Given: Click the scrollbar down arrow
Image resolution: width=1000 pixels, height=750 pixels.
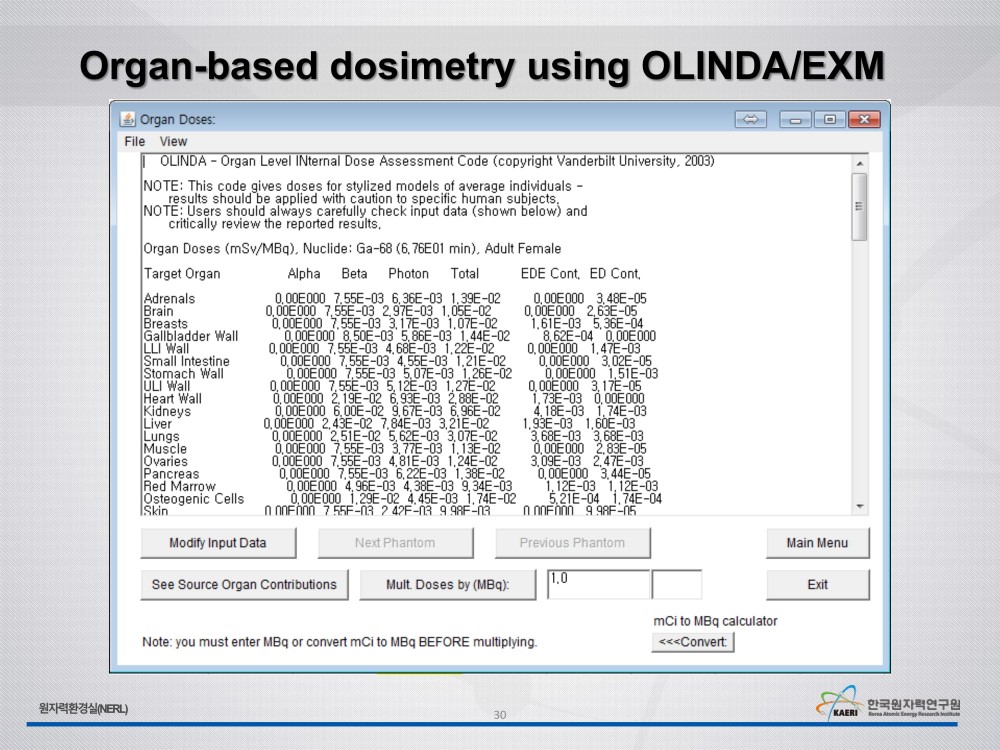Looking at the screenshot, I should 860,506.
